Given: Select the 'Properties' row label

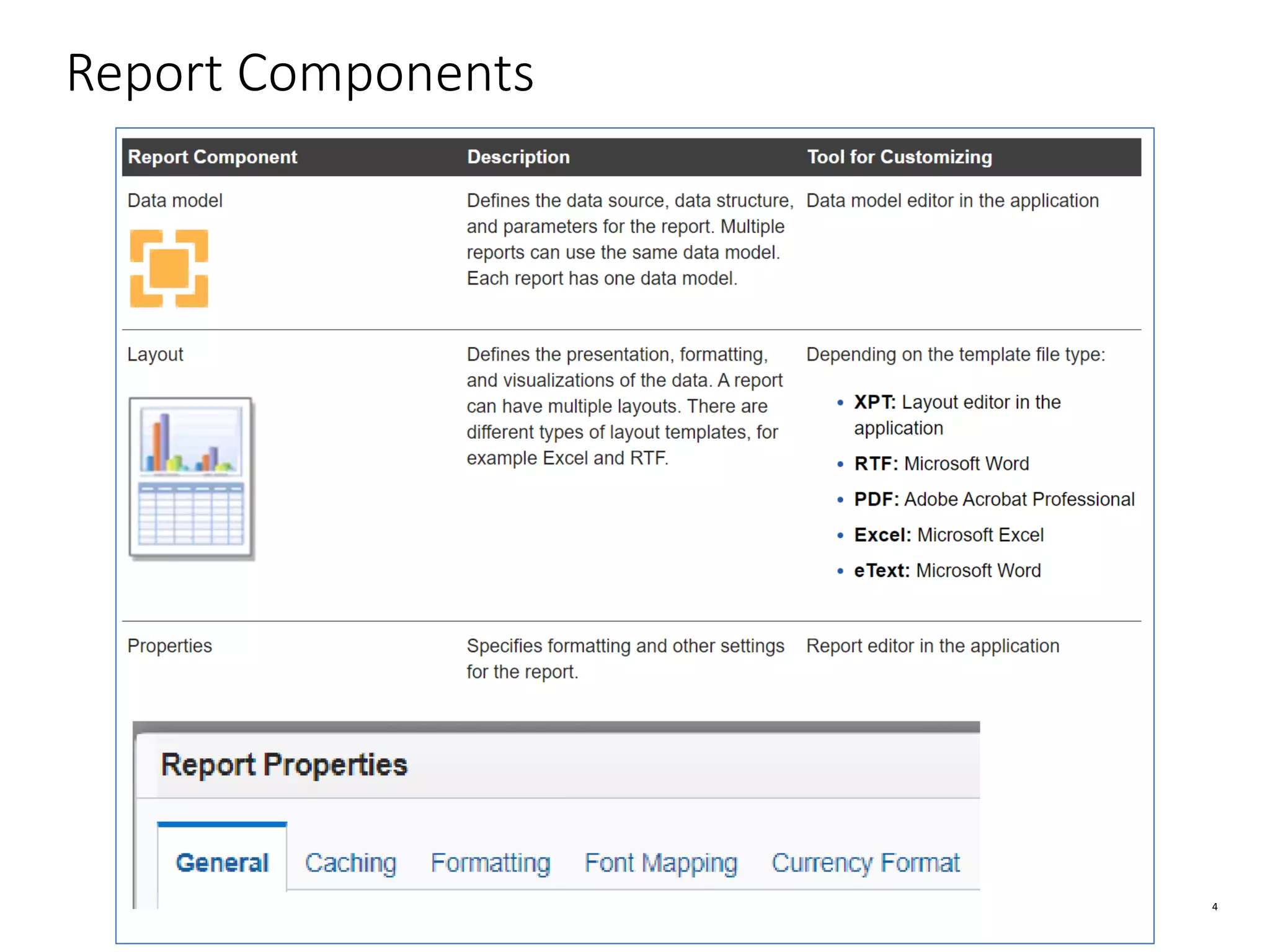Looking at the screenshot, I should coord(169,646).
